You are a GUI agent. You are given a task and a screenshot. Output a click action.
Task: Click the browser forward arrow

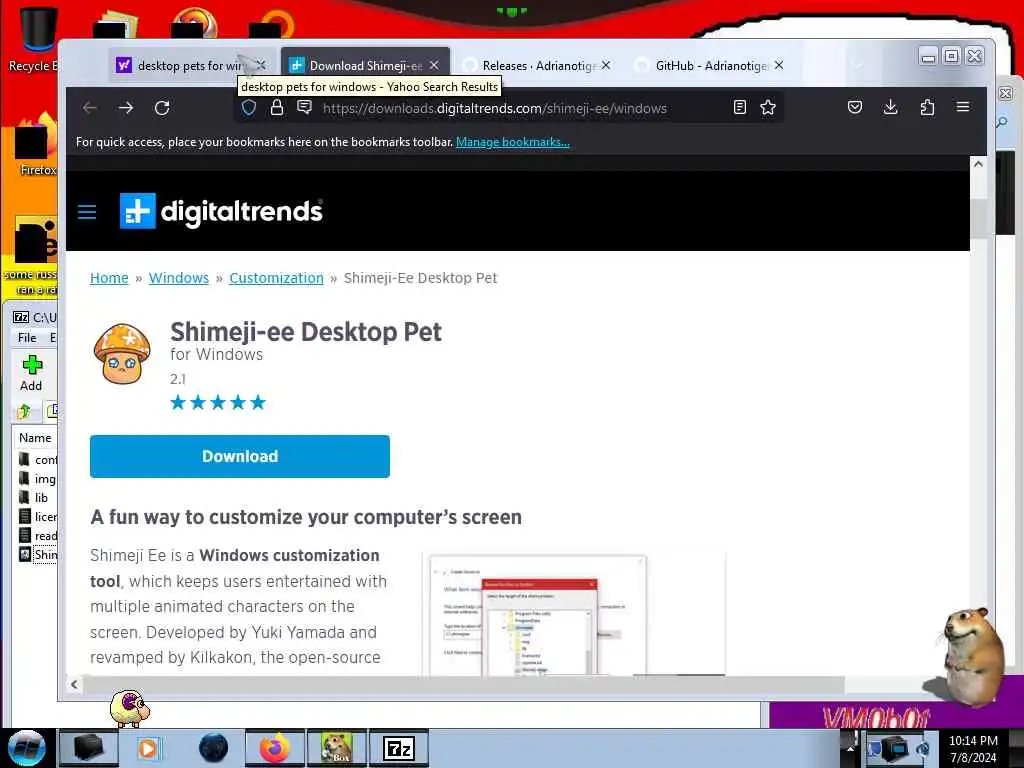126,108
